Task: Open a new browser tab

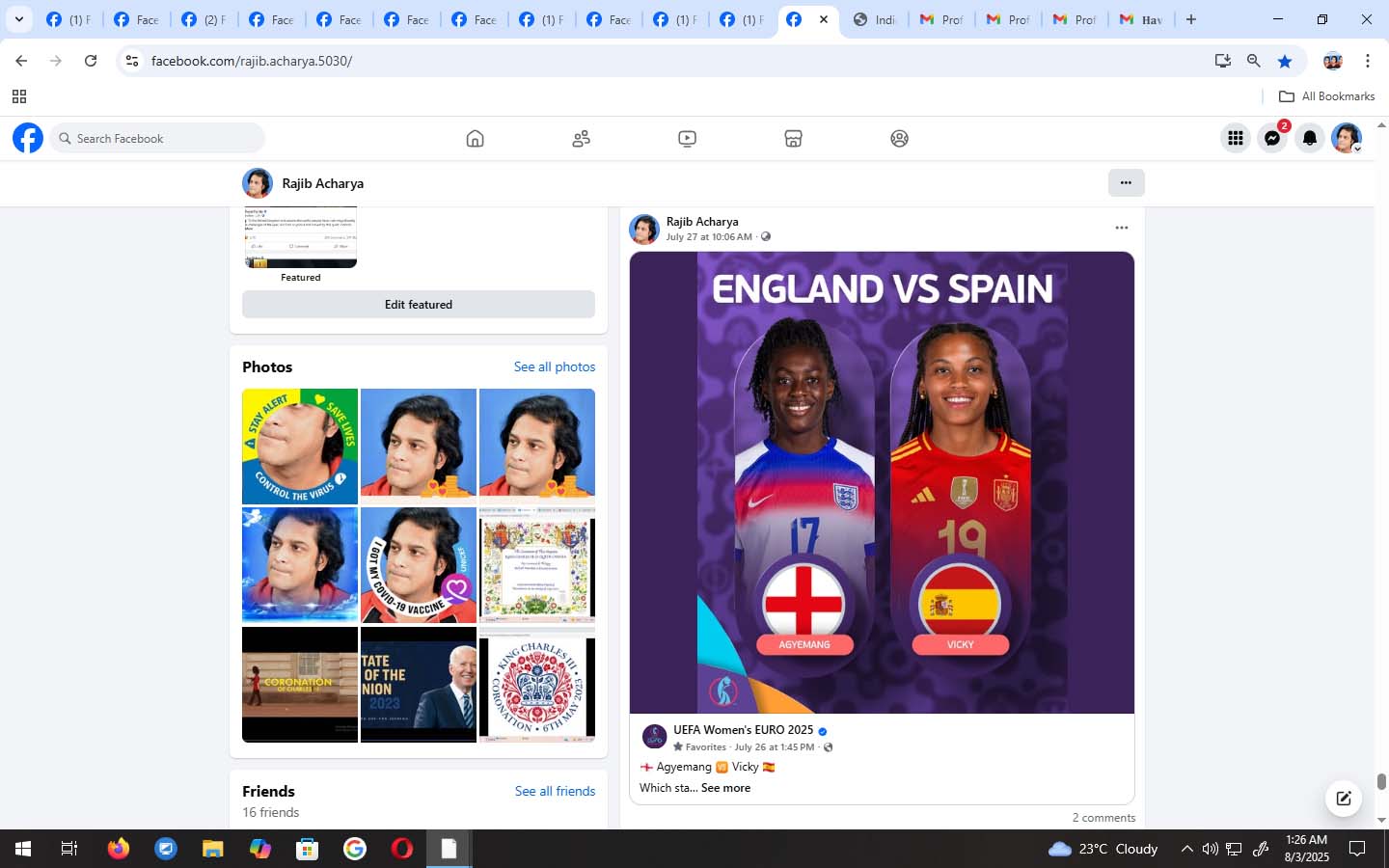Action: [x=1191, y=19]
